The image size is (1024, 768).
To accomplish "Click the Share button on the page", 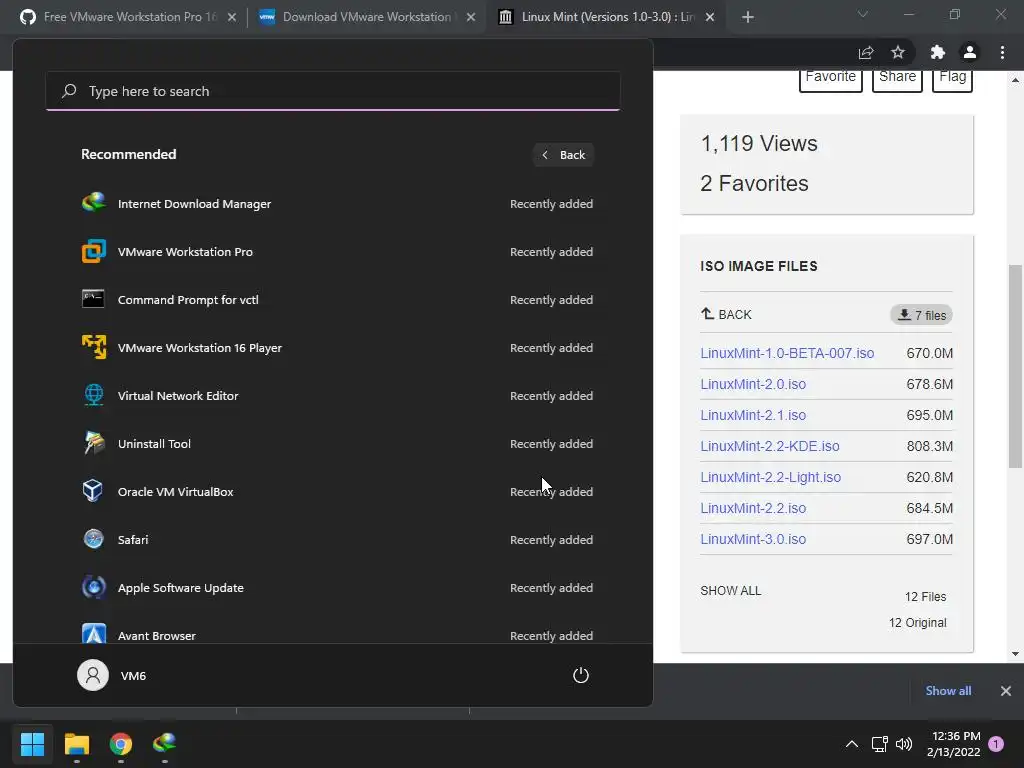I will (x=897, y=78).
